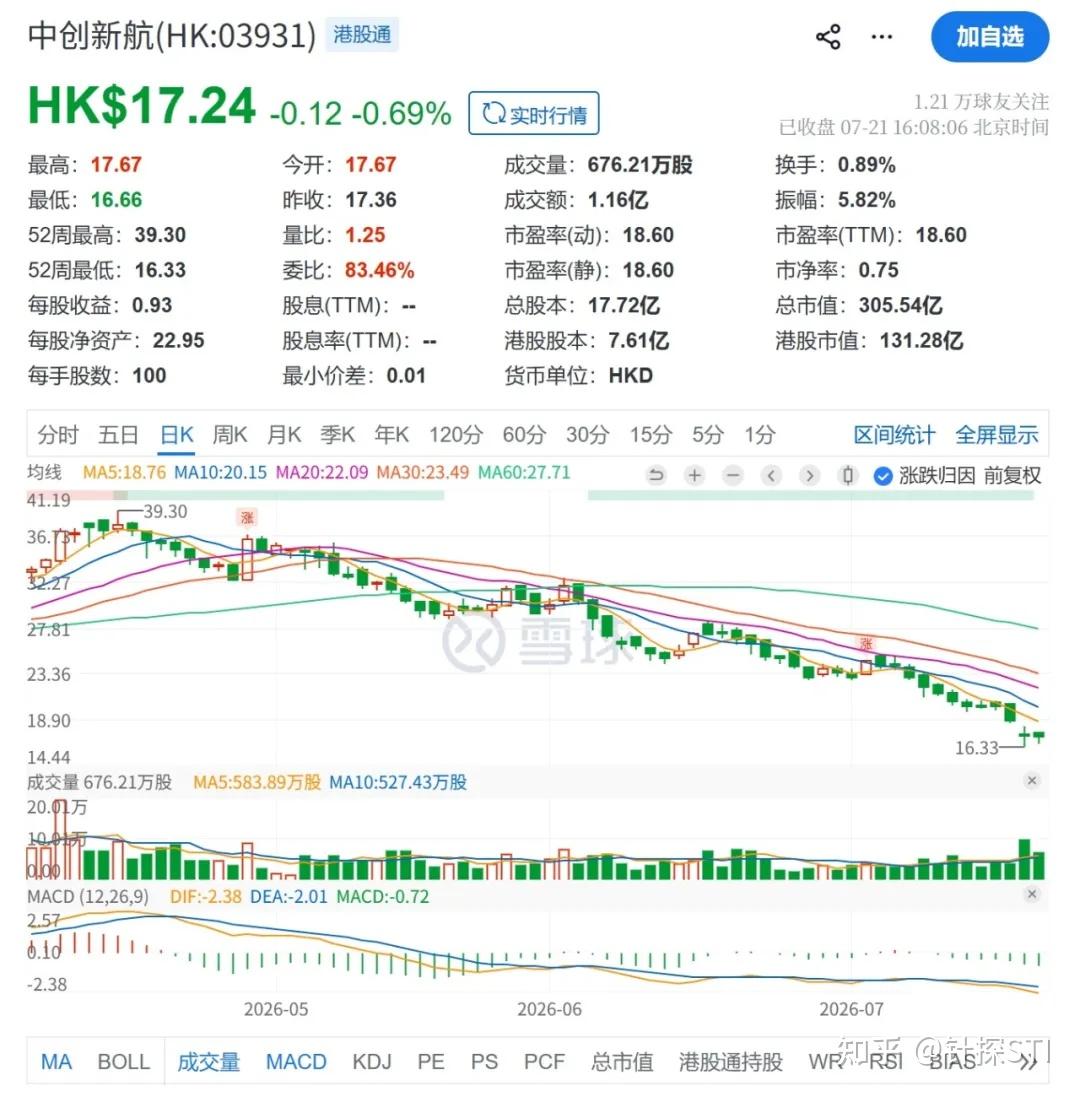Click the HK$17.24 current price
1080x1097 pixels.
pyautogui.click(x=141, y=107)
